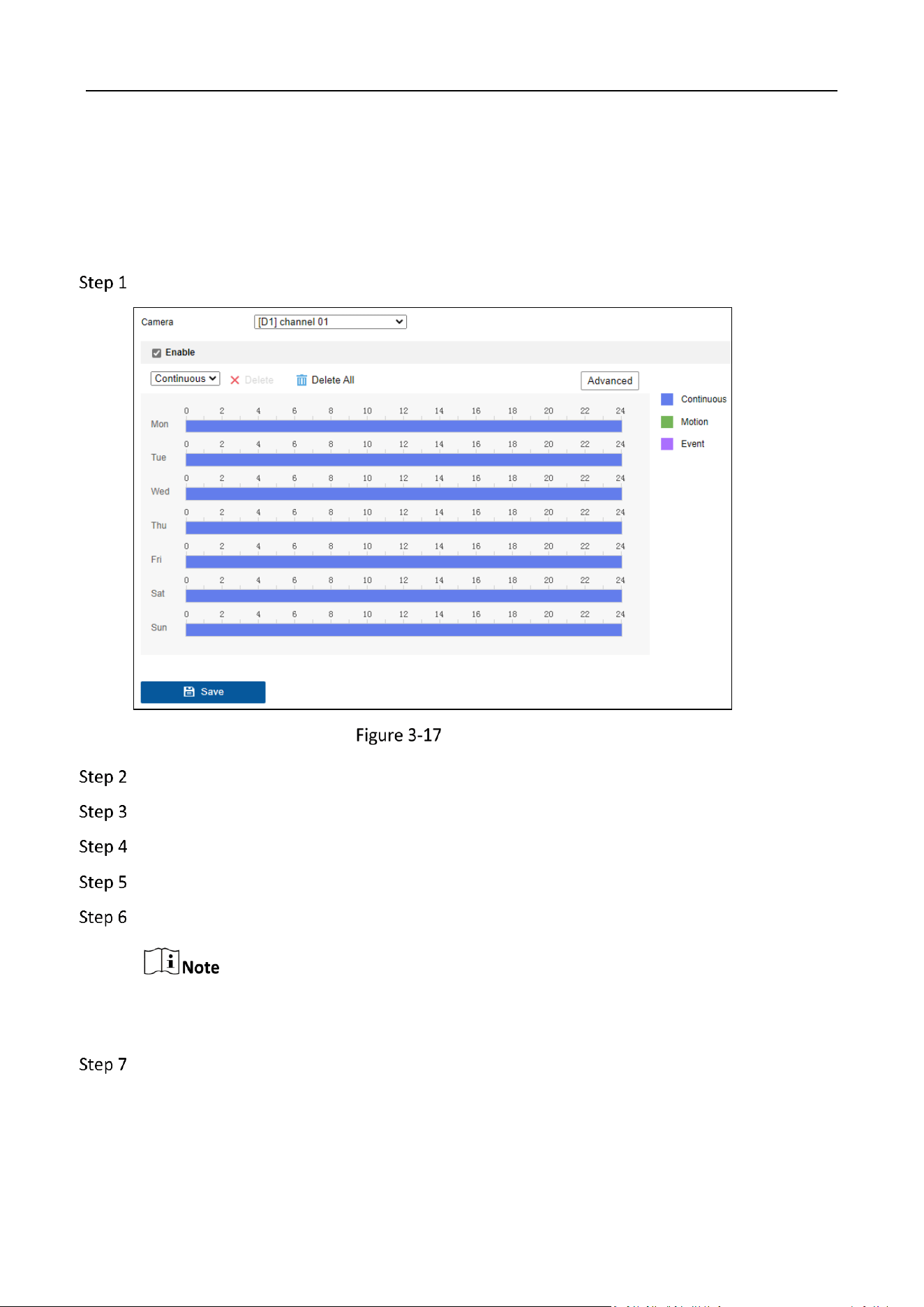
Task: Open the Camera channel dropdown
Action: point(330,322)
